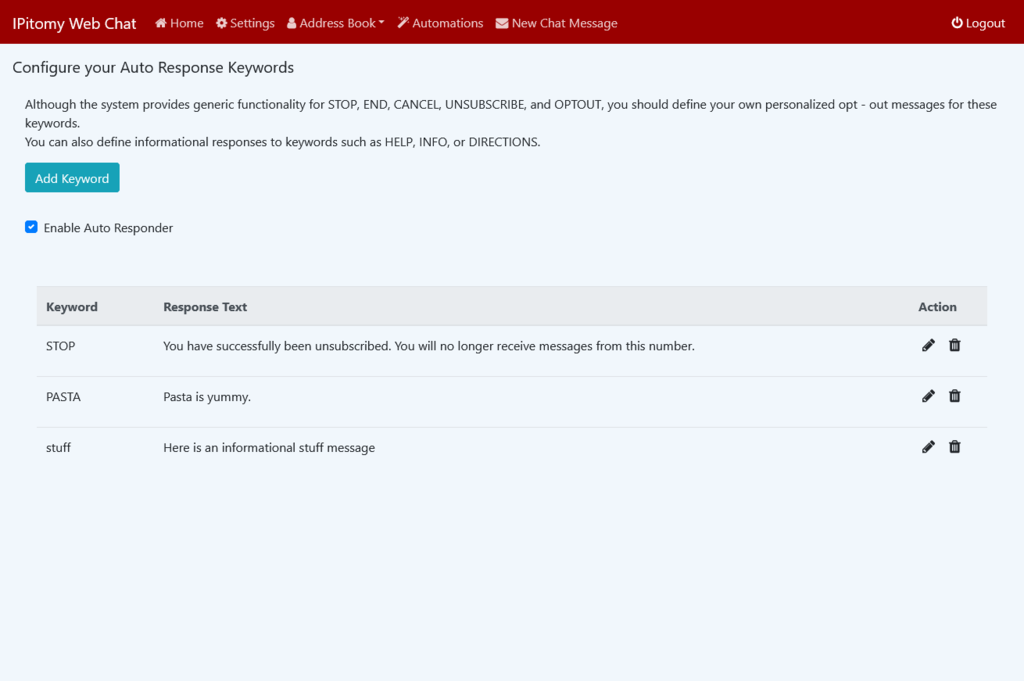Remove the stuff keyword with trash icon
The height and width of the screenshot is (681, 1024).
(x=954, y=447)
